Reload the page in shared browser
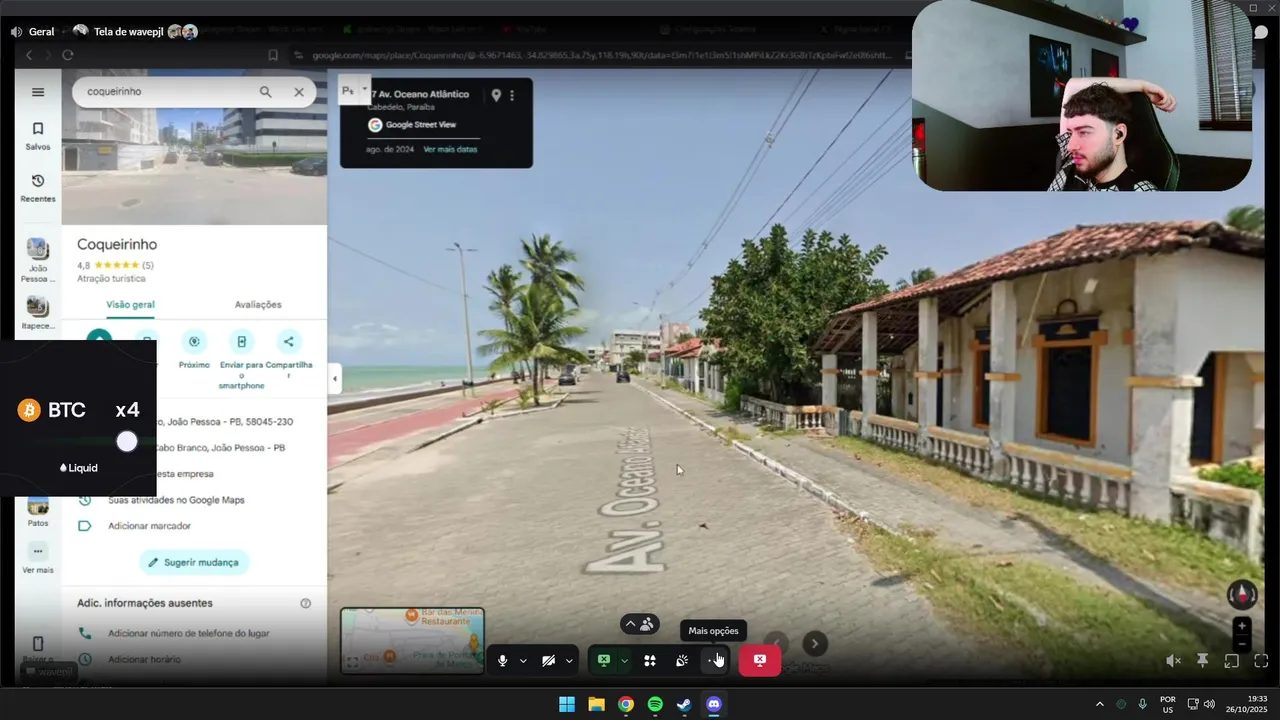This screenshot has height=720, width=1280. pos(68,55)
